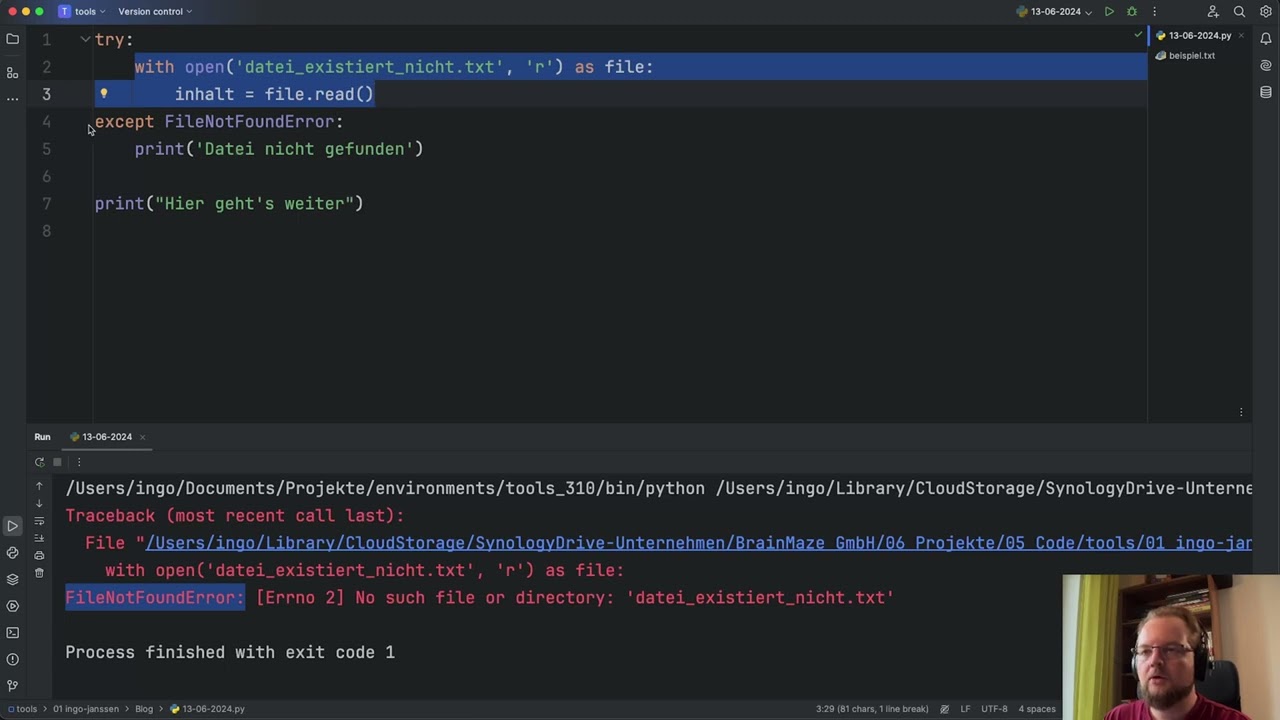Viewport: 1280px width, 720px height.
Task: Open Search Everywhere magnifier icon
Action: 1239,12
